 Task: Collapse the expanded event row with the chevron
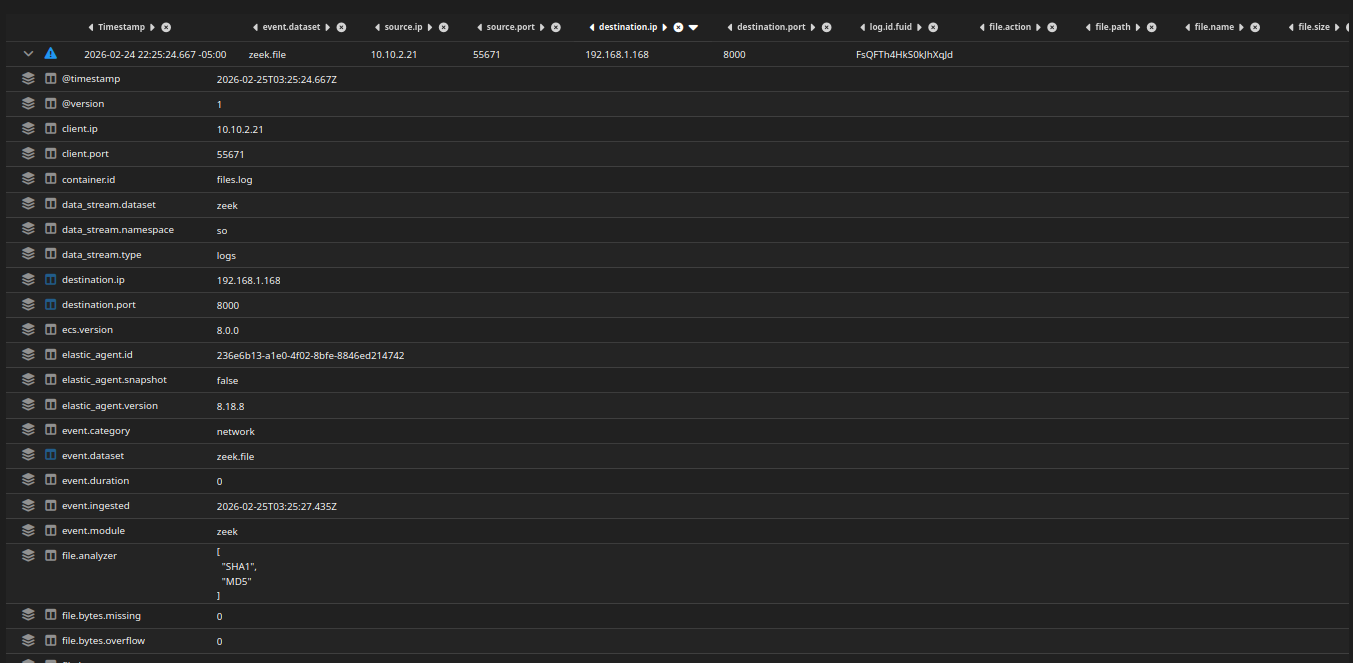pos(28,54)
